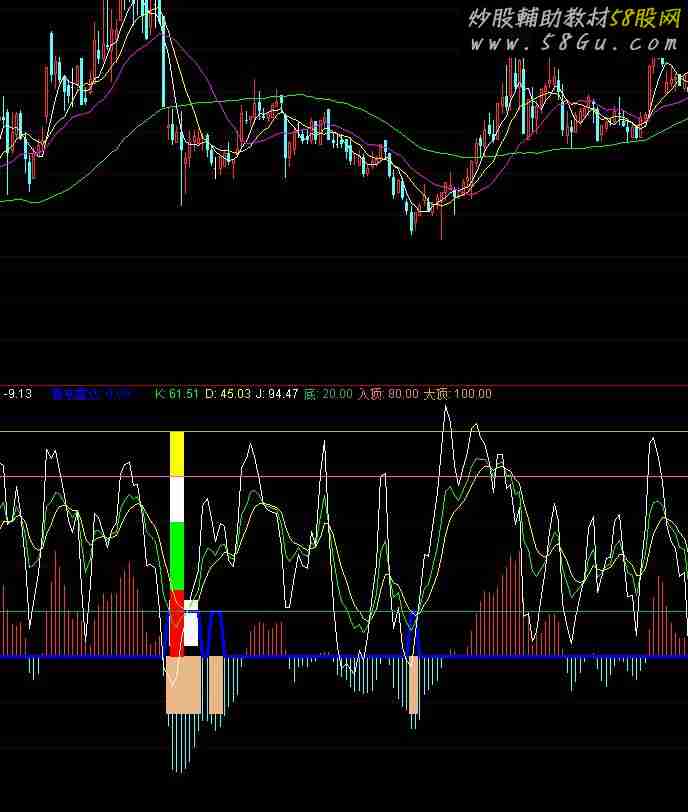Click the 入顶: 80.00 level label
The height and width of the screenshot is (812, 688).
388,394
